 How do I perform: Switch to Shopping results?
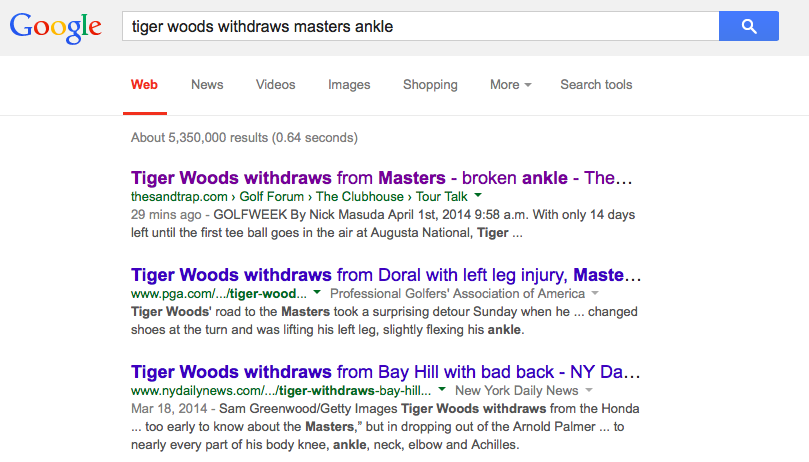430,85
